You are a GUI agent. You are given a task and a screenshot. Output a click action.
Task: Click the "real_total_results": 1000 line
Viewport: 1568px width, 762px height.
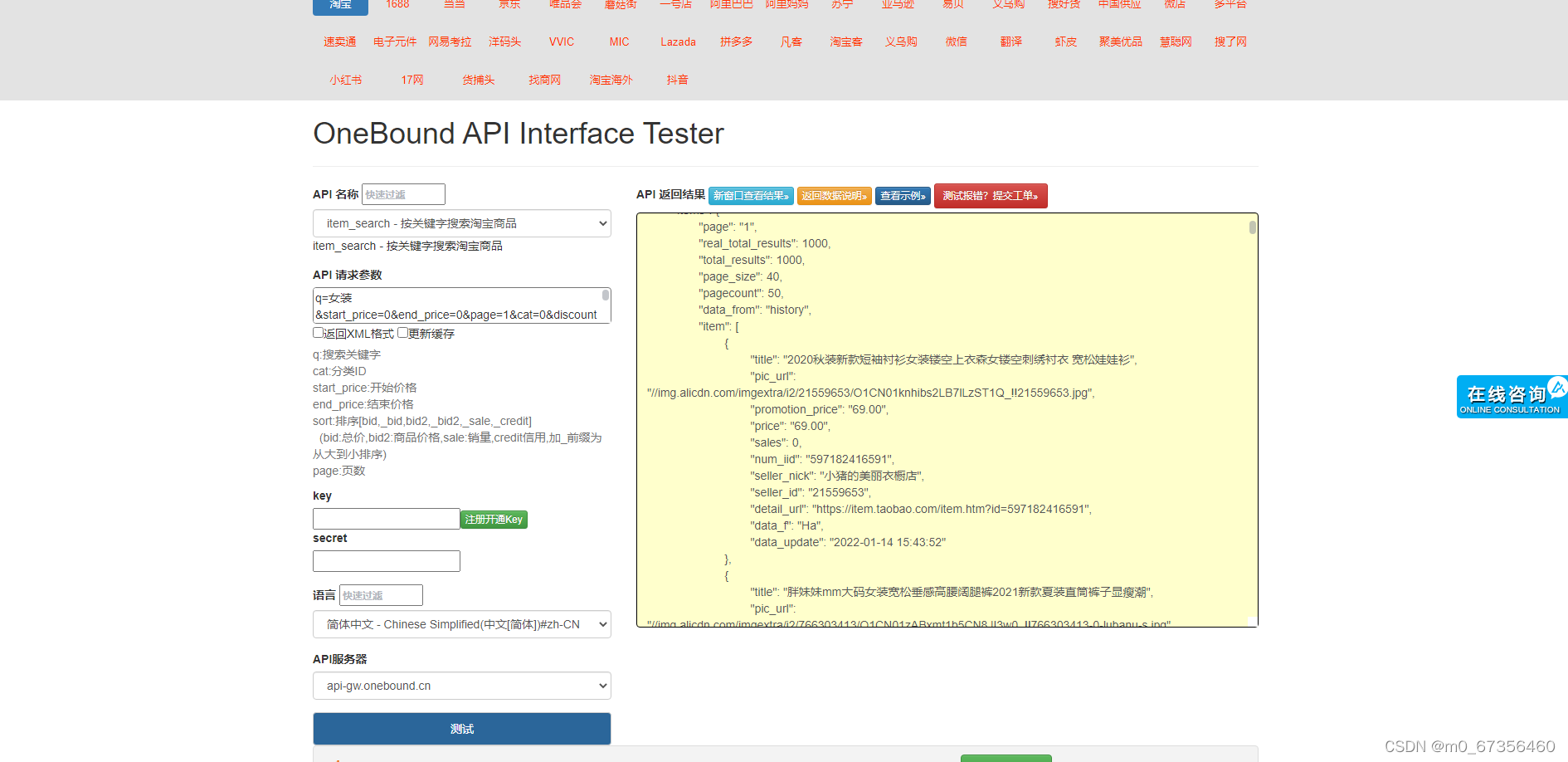pos(764,243)
